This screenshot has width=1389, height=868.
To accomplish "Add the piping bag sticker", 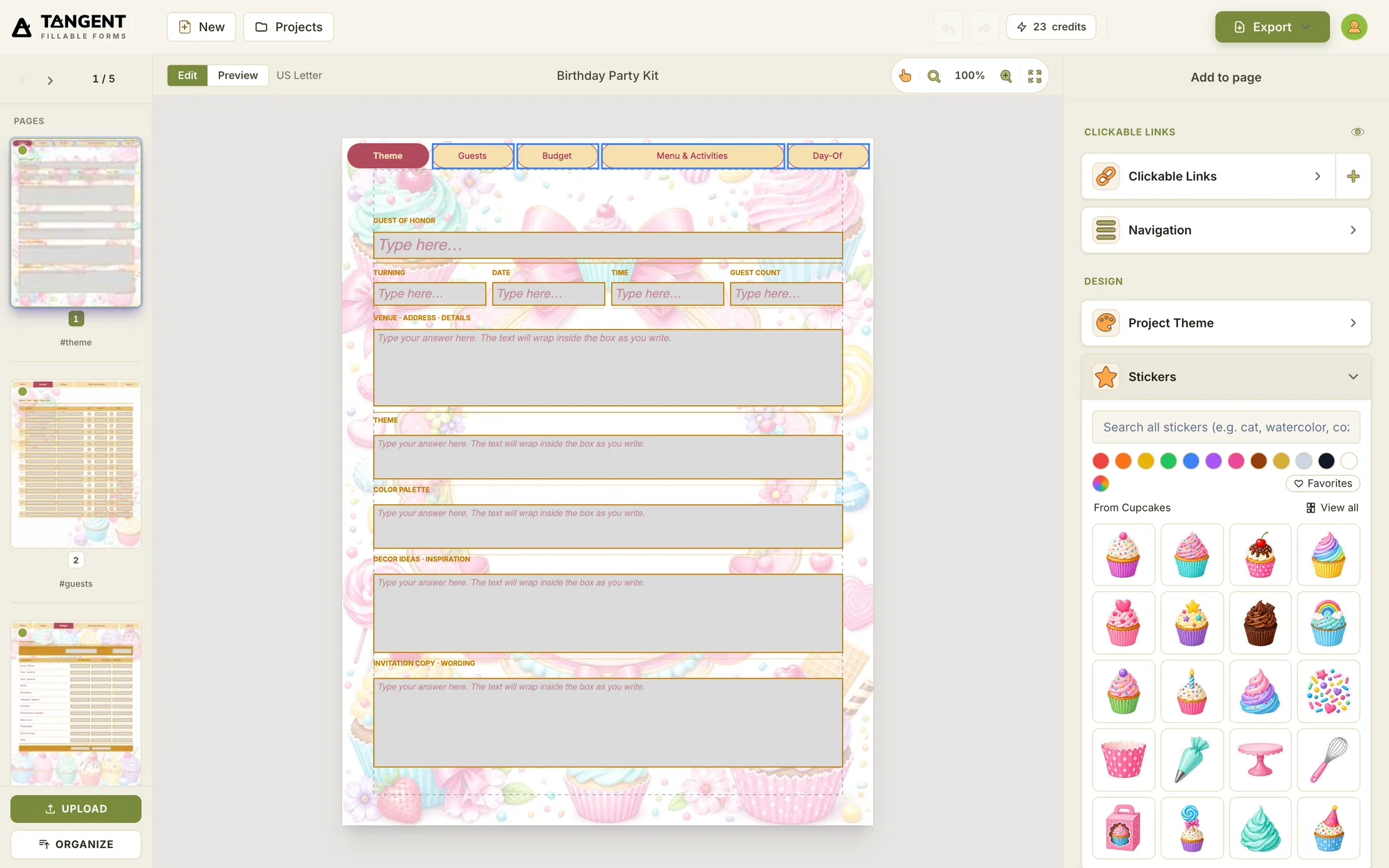I will tap(1192, 760).
